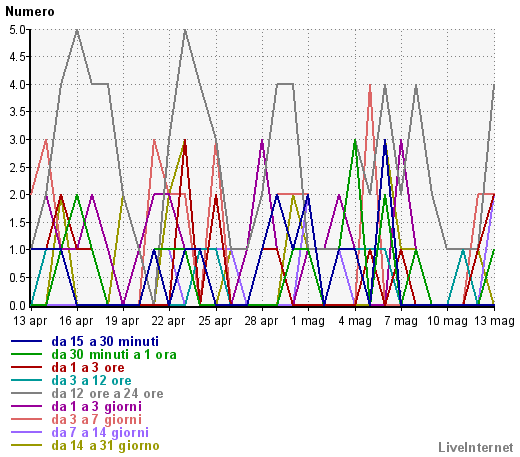
Task: Click the salmon line peak near 5 mag
Action: coord(370,85)
